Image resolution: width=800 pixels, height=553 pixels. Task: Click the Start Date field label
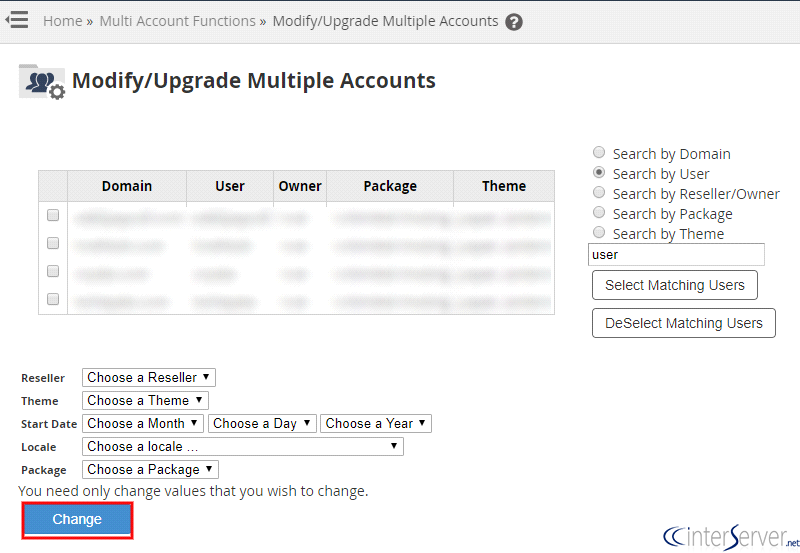click(x=49, y=424)
